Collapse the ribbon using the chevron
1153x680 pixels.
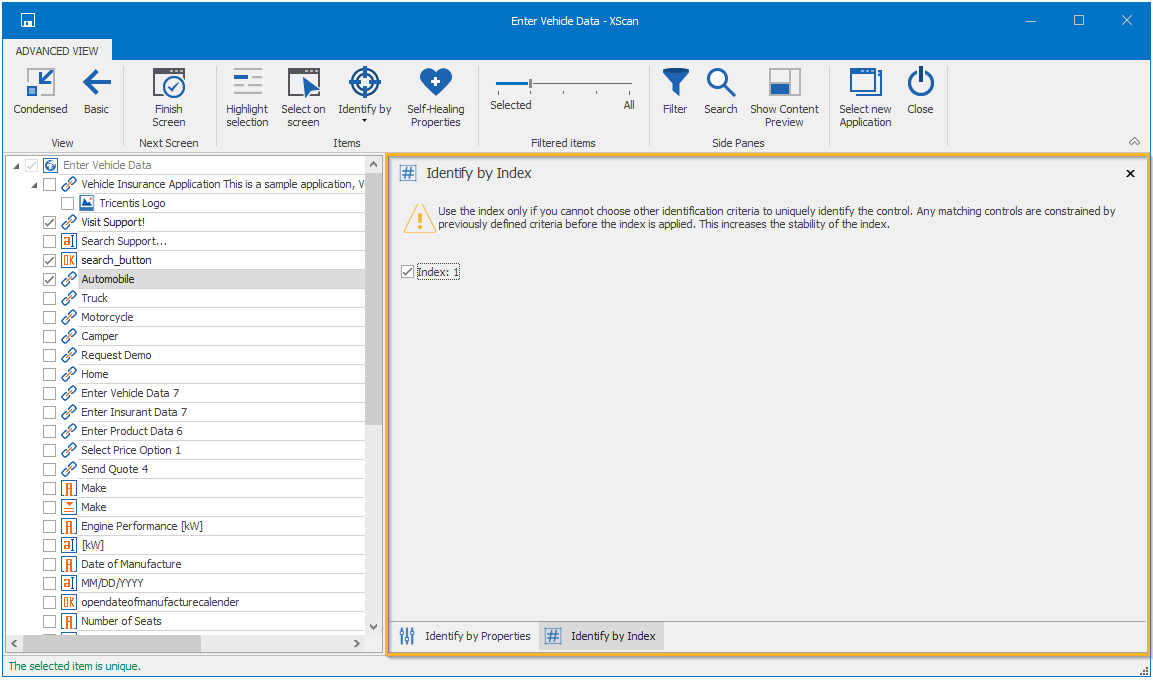click(1134, 142)
